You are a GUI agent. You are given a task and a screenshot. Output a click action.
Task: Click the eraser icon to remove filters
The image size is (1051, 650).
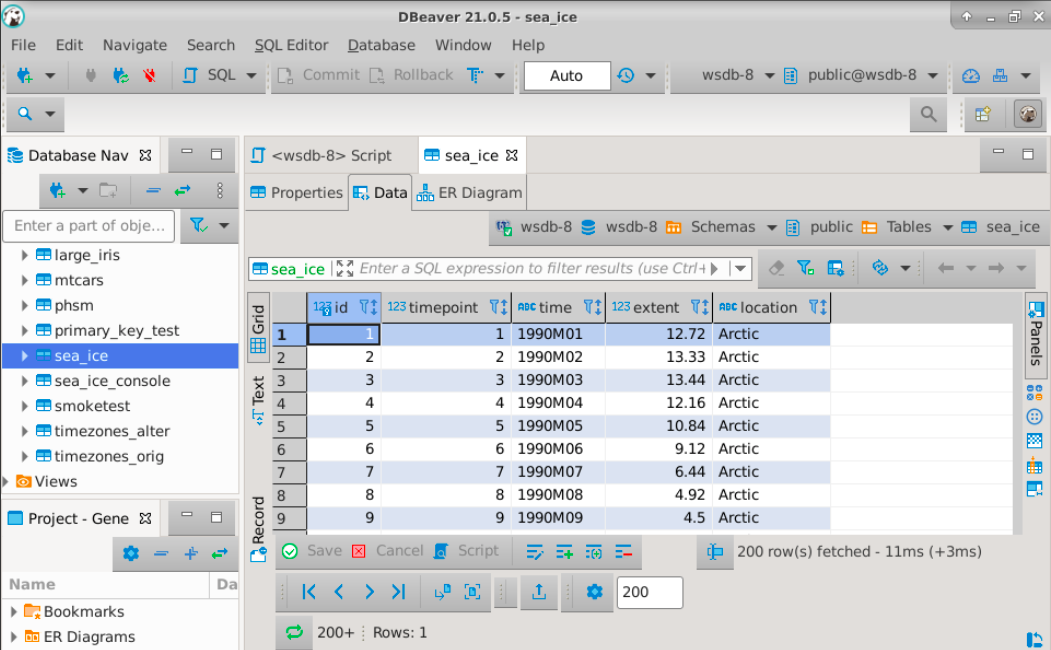tap(776, 268)
